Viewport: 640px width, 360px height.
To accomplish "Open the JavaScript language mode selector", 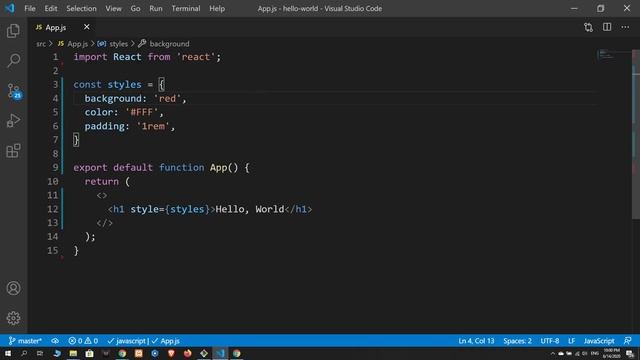I will coord(599,341).
